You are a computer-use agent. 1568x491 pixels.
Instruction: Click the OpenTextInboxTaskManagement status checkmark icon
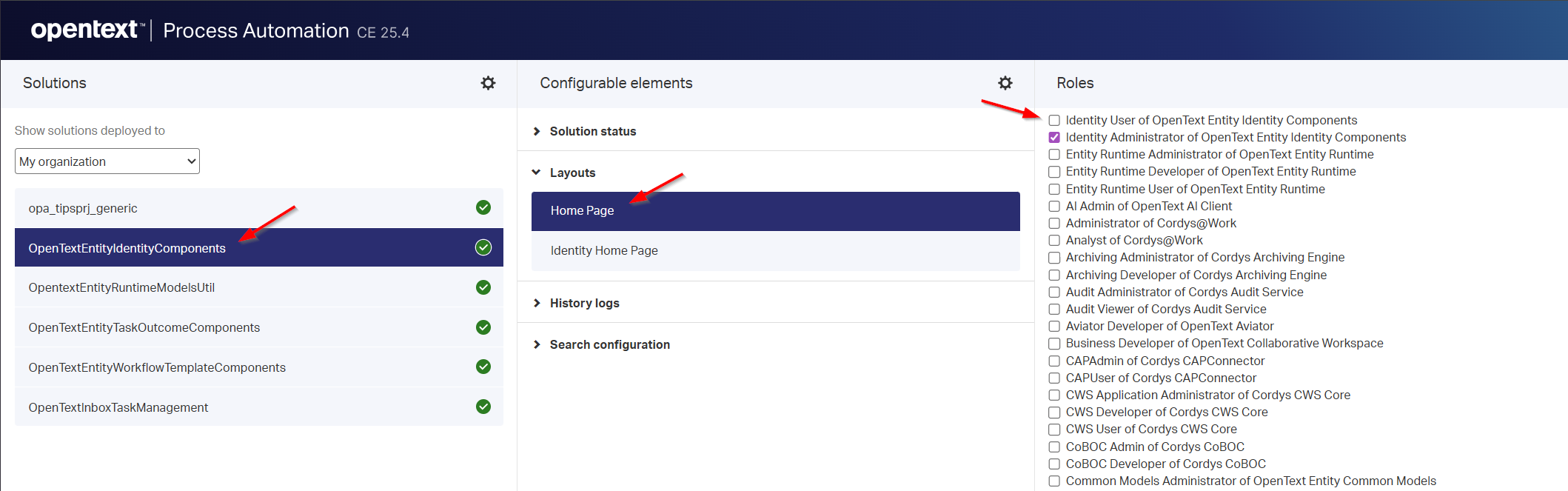[x=483, y=407]
